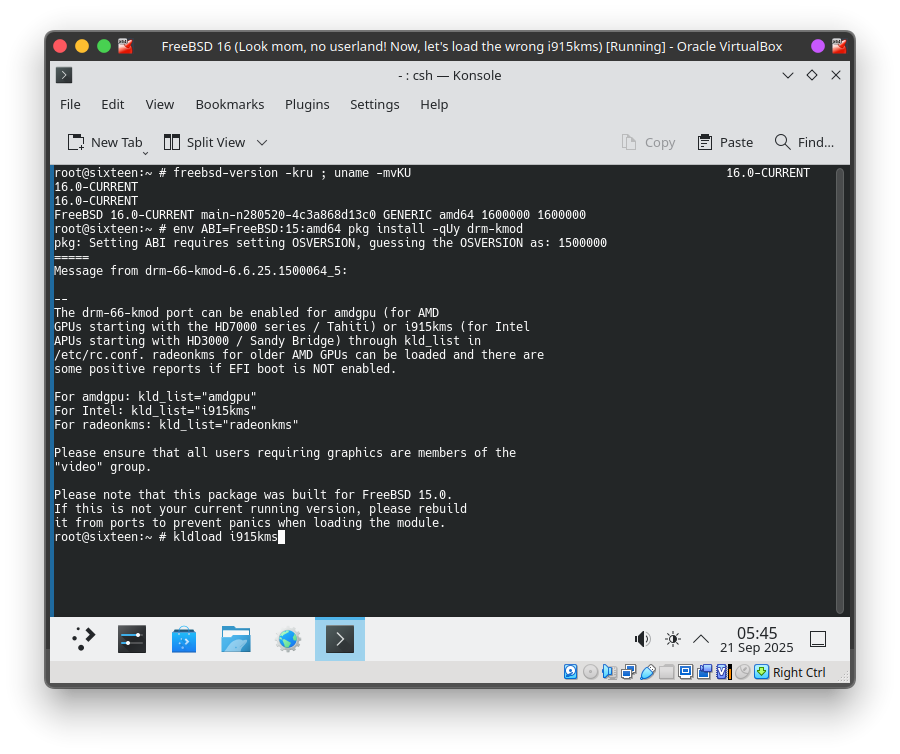The image size is (900, 754).
Task: Click the green keyboard capture arrow icon
Action: pos(762,672)
